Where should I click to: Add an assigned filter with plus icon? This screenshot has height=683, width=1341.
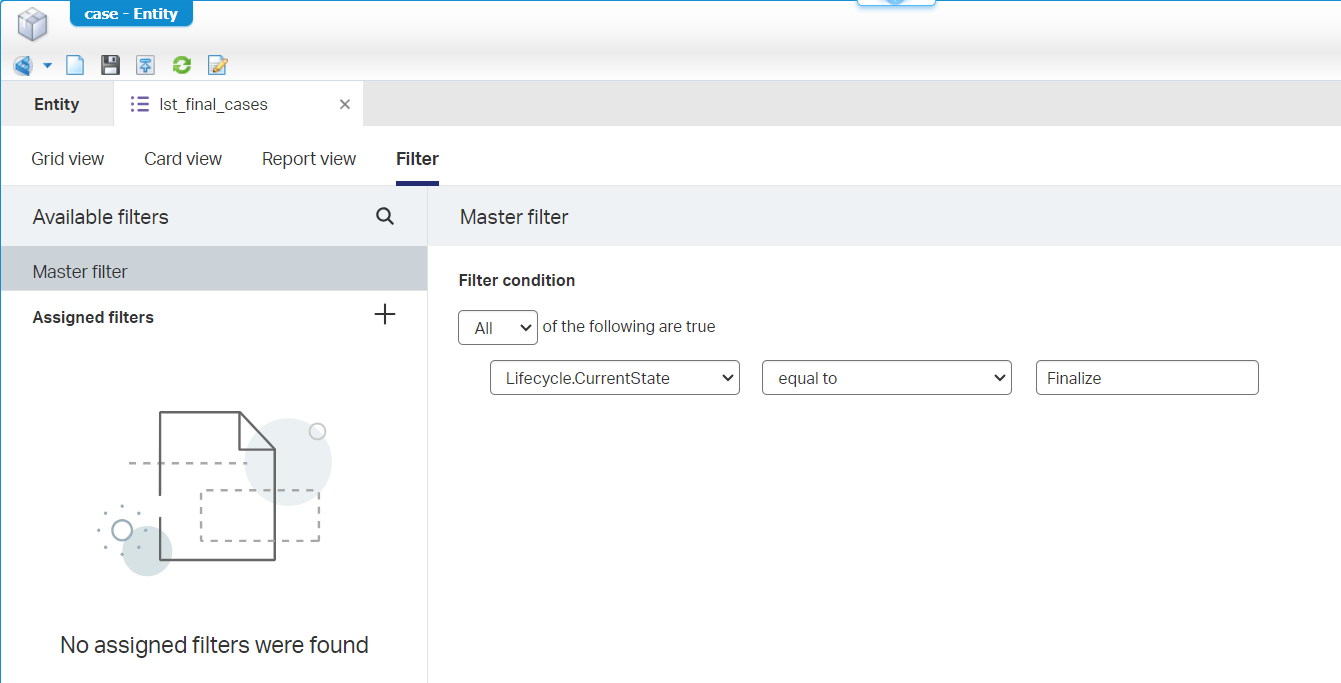(385, 315)
